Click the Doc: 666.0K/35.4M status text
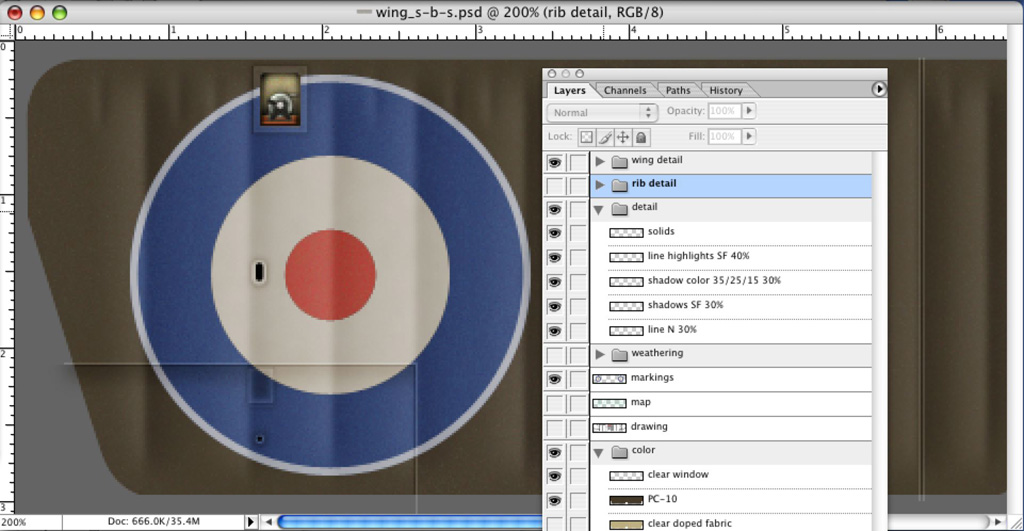The height and width of the screenshot is (531, 1024). tap(154, 521)
